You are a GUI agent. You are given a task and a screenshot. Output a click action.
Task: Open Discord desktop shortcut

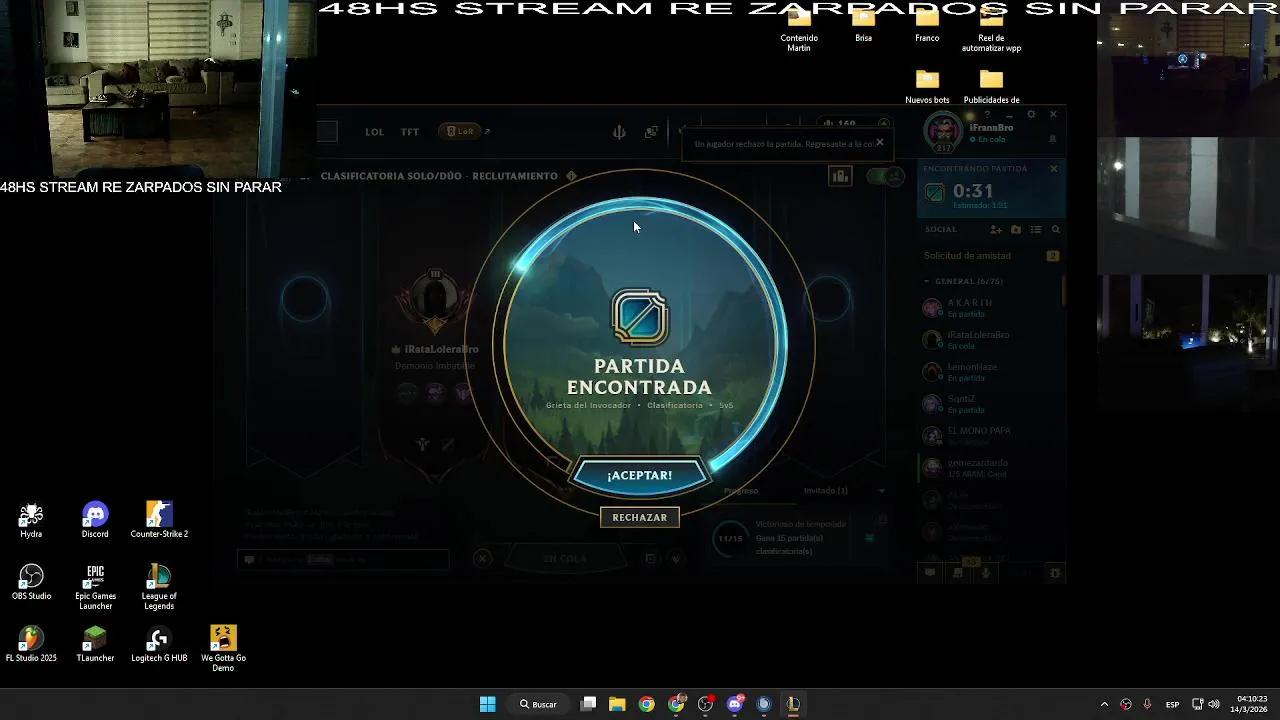95,520
